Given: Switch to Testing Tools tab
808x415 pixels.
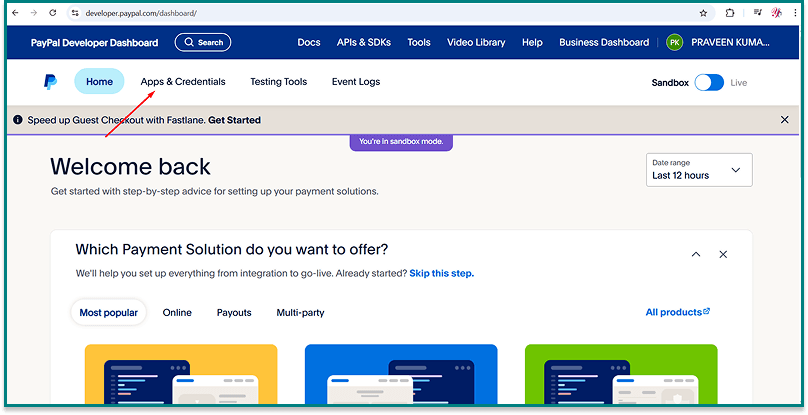Looking at the screenshot, I should tap(278, 82).
